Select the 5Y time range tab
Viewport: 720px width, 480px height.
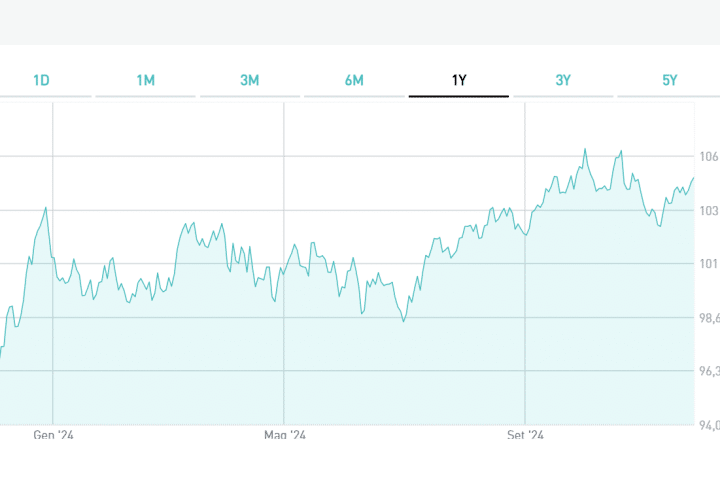[669, 80]
